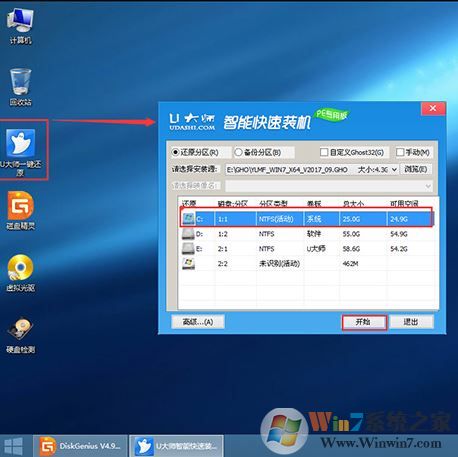Image resolution: width=458 pixels, height=457 pixels.
Task: Select the 55.0G size cell
Action: [x=351, y=234]
